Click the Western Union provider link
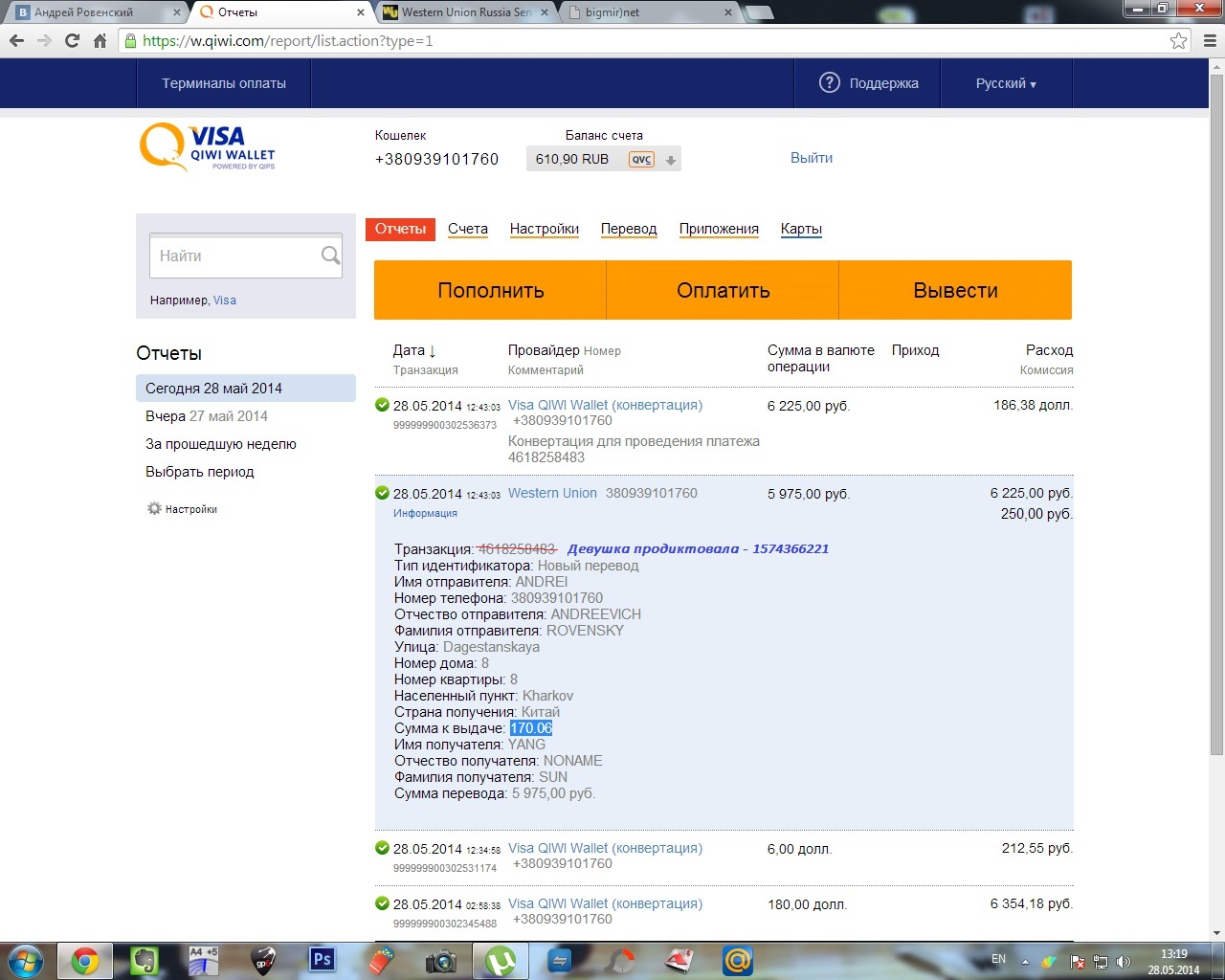This screenshot has width=1225, height=980. click(552, 493)
